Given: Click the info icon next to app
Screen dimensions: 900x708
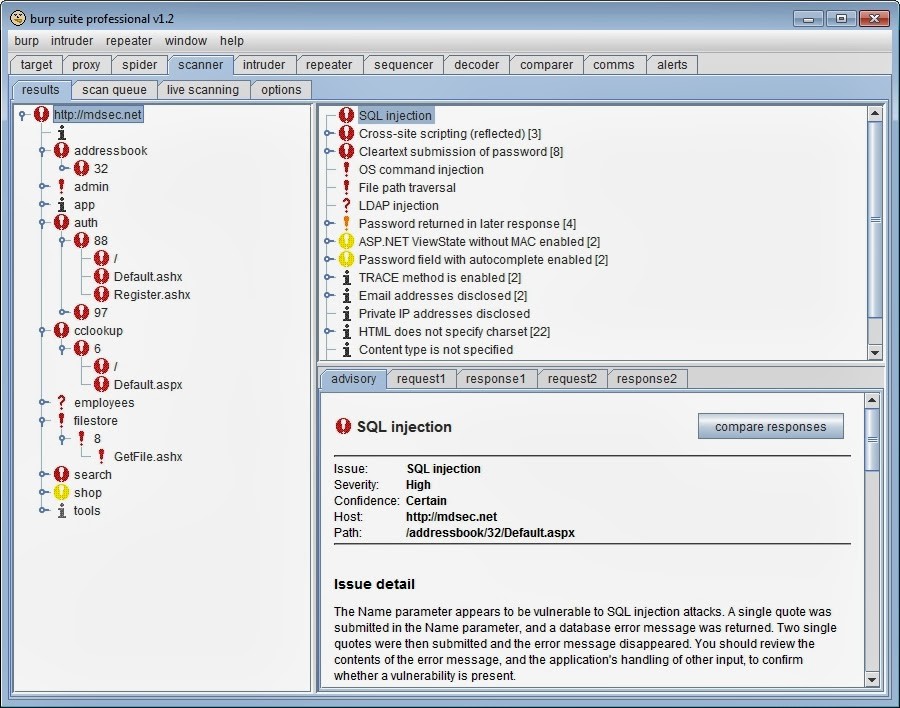Looking at the screenshot, I should 61,204.
